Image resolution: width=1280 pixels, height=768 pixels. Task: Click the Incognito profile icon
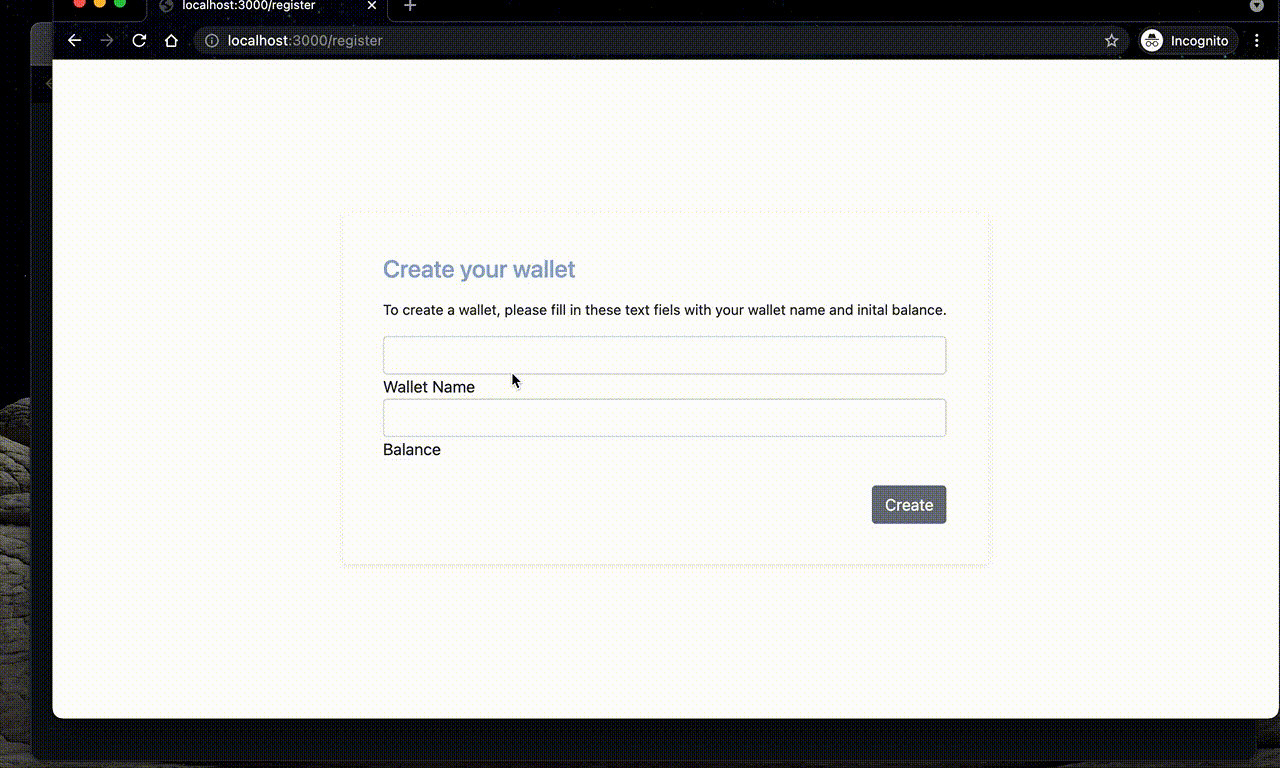click(x=1152, y=41)
